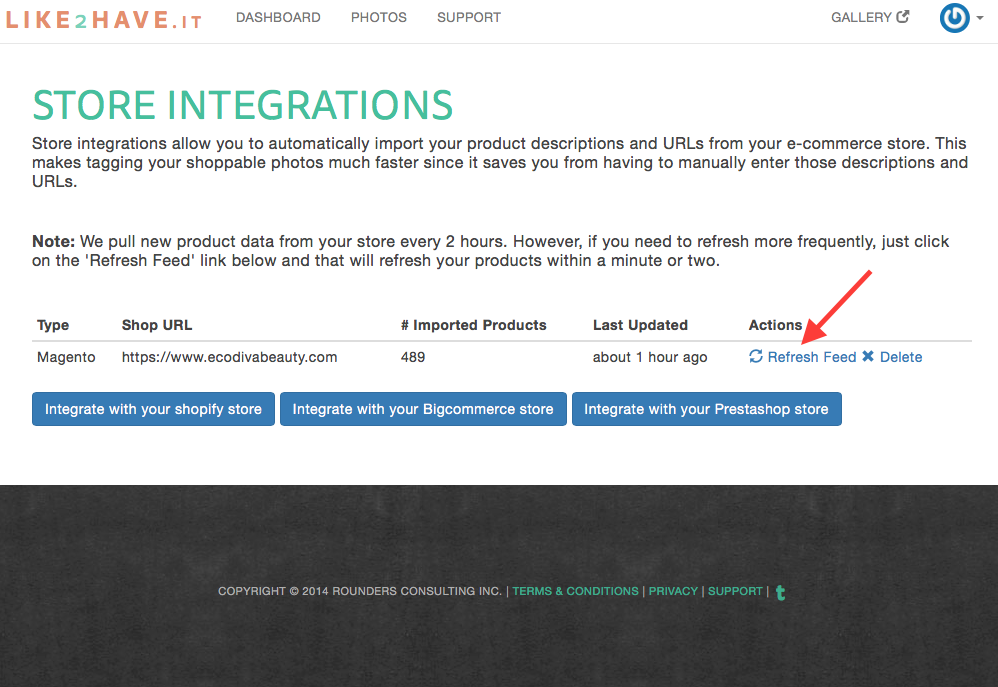
Task: Click the circular refresh arrows icon
Action: pyautogui.click(x=756, y=357)
